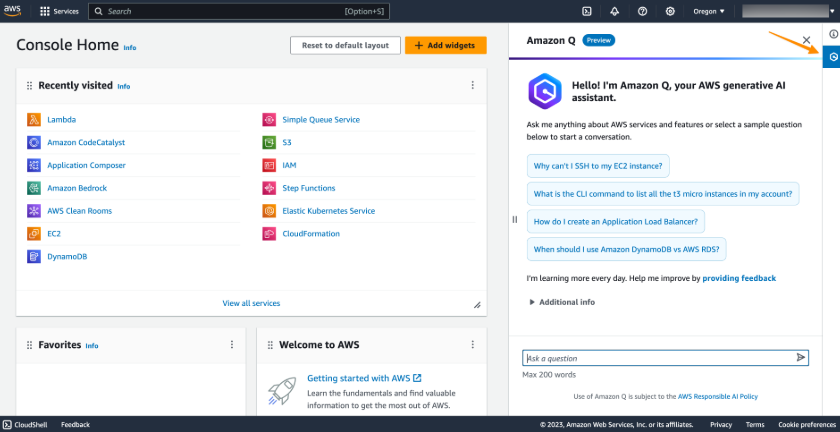Screen dimensions: 840x432
Task: Open the AWS Responsible AI Policy
Action: (718, 397)
